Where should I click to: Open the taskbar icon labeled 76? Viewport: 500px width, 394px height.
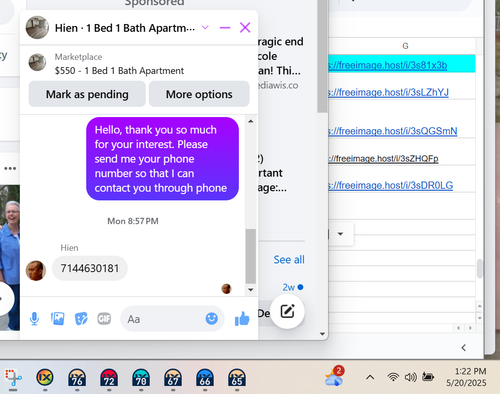click(x=77, y=378)
